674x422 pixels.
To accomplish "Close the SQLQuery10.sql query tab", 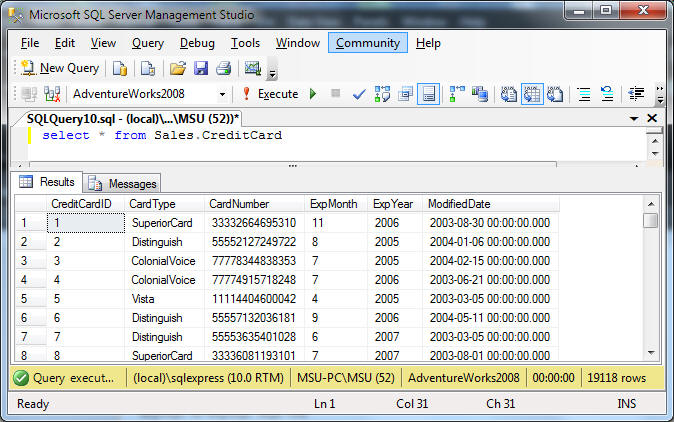I will 652,118.
